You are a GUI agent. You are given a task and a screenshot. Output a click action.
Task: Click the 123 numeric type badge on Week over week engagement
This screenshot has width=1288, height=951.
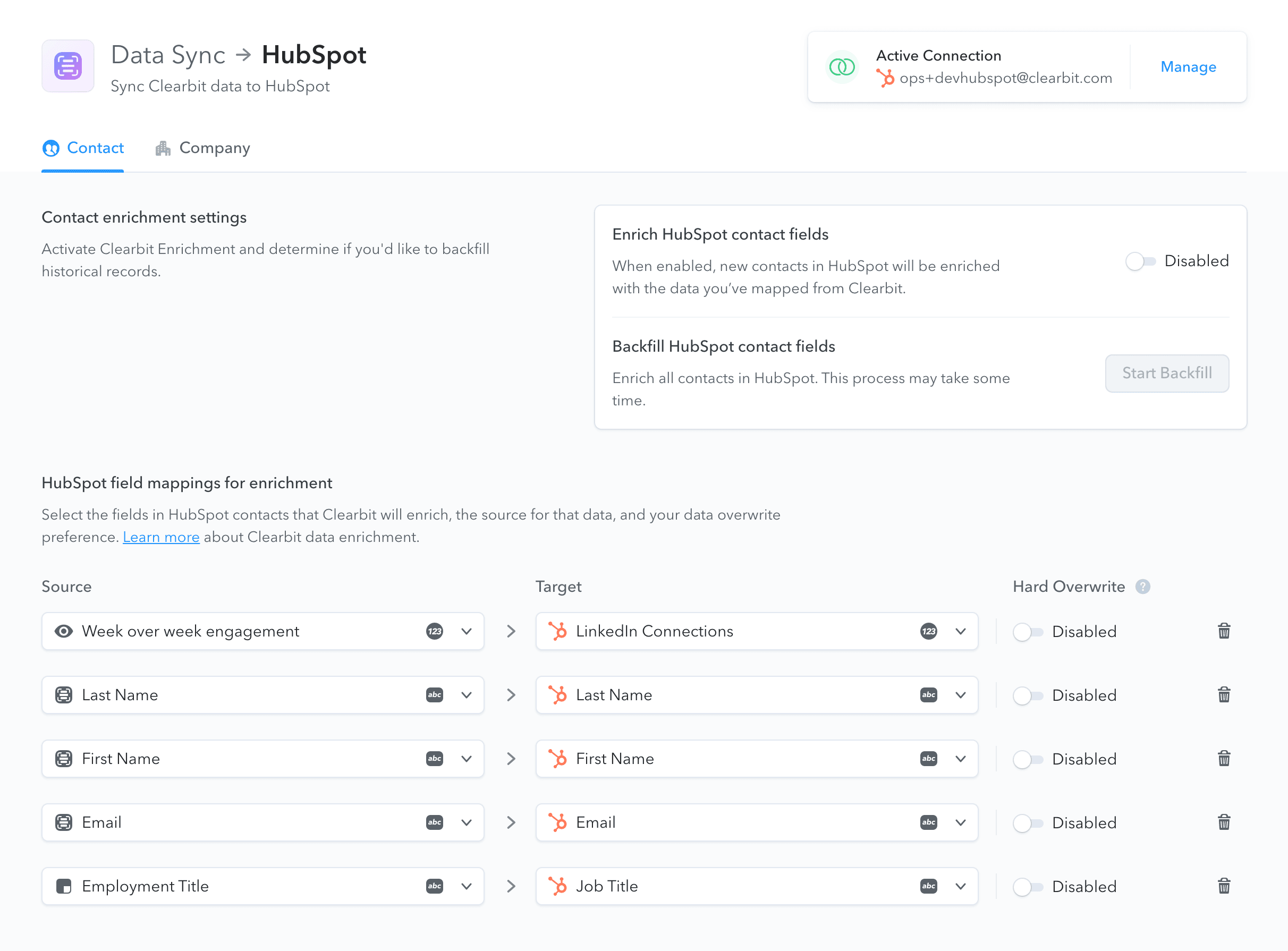[x=434, y=631]
